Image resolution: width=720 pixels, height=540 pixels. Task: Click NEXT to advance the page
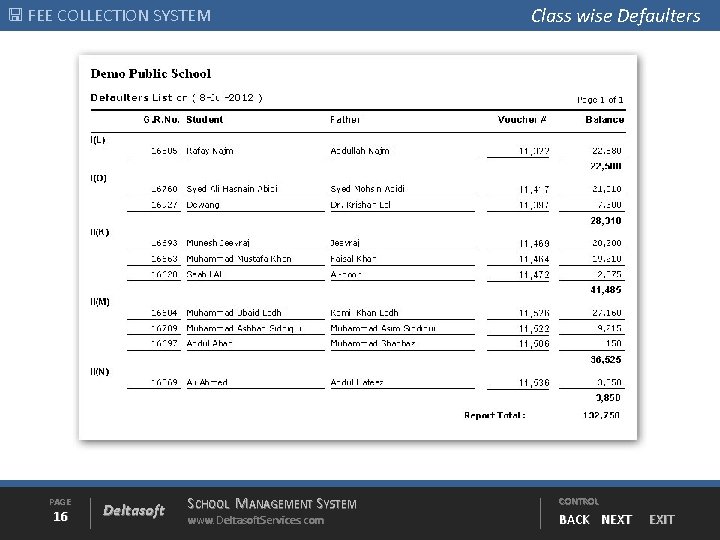pyautogui.click(x=616, y=519)
